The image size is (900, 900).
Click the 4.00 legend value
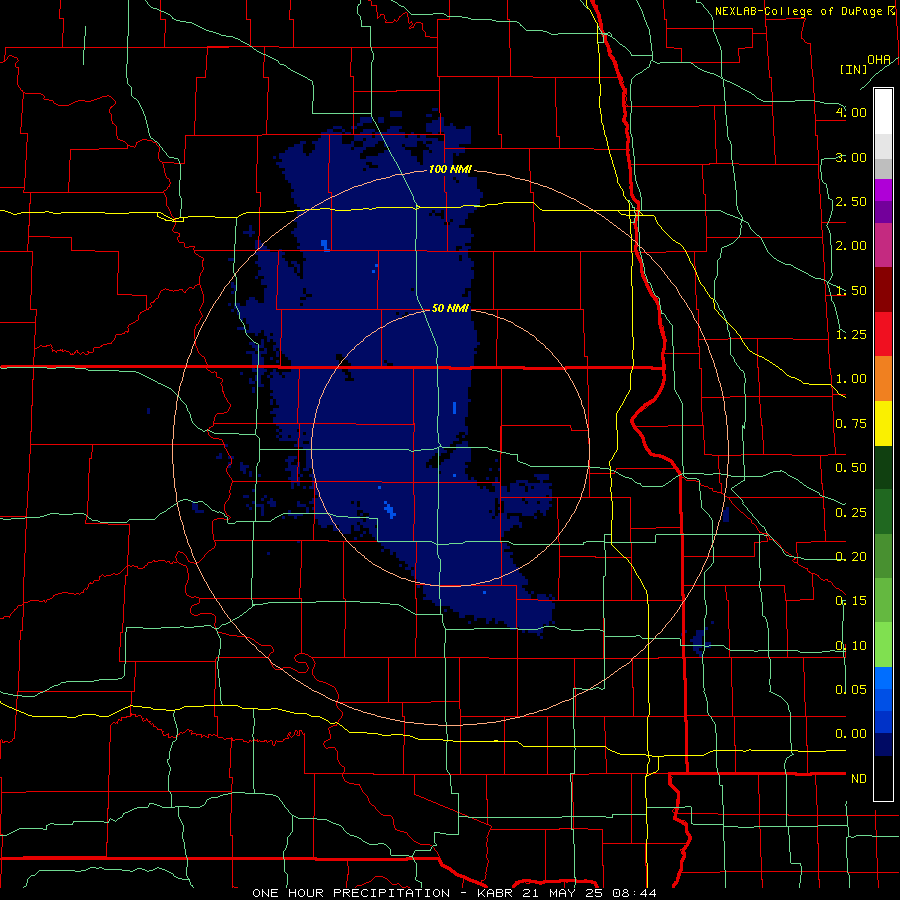[851, 112]
